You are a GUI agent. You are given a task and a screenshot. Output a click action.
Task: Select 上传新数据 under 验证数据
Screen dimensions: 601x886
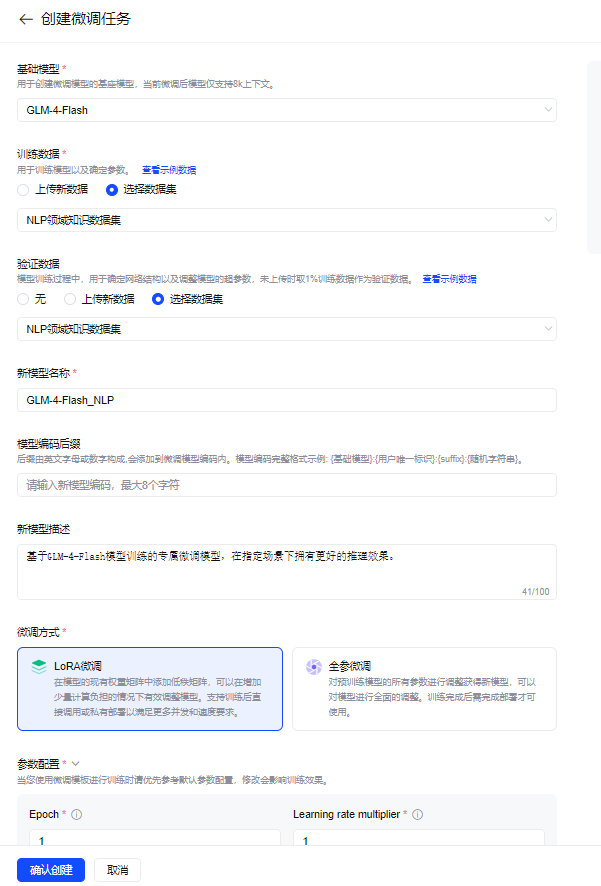tap(70, 299)
